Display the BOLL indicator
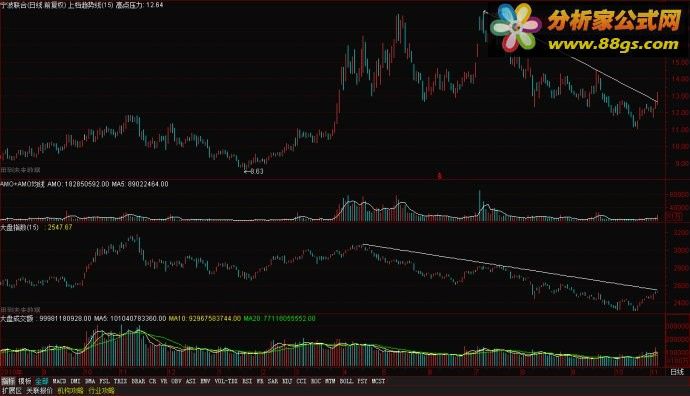This screenshot has width=690, height=396. point(347,381)
